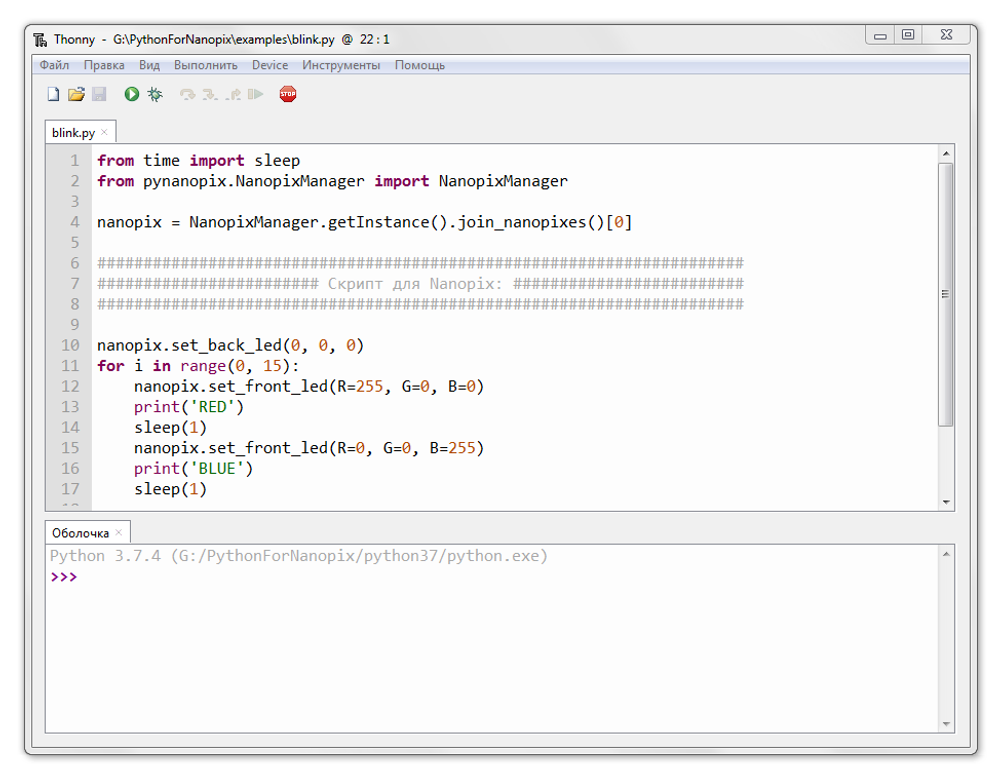Screen dimensions: 1000x777
Task: Expand the Вид menu
Action: point(149,65)
